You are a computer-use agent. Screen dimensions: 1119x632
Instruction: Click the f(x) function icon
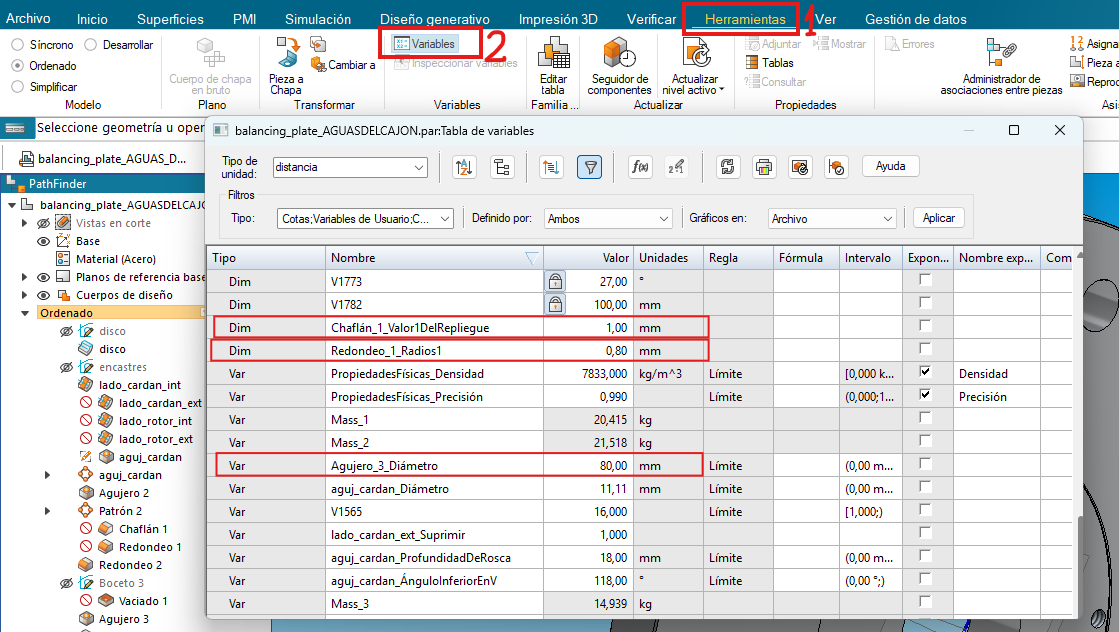click(x=640, y=167)
